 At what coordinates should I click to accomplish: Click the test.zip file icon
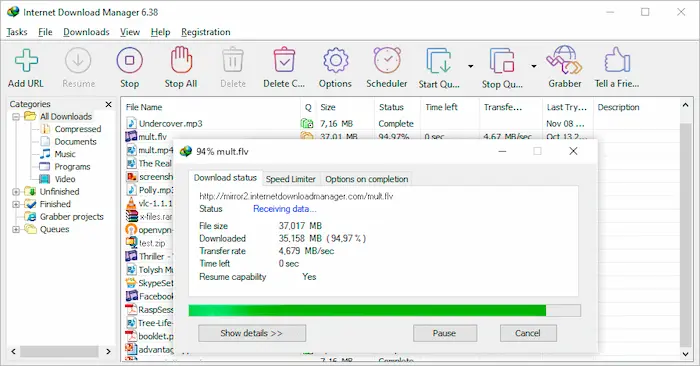[131, 243]
